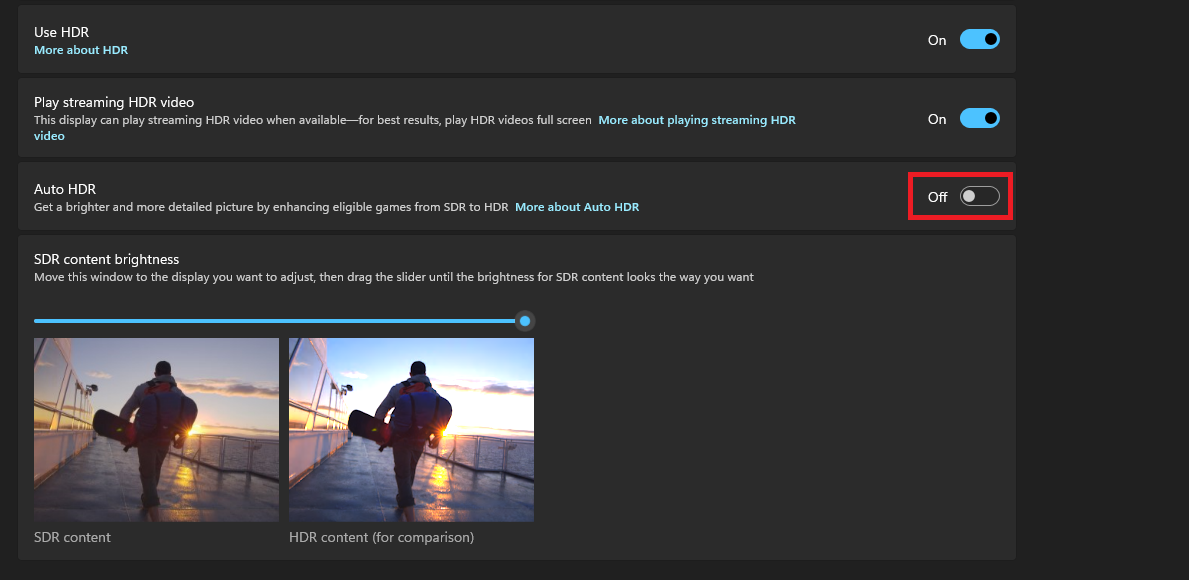Click the Off label beside Auto HDR
Screen dimensions: 1189x580
[937, 197]
